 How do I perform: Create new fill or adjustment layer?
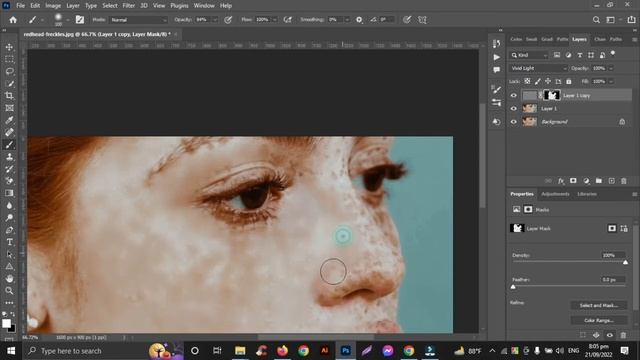click(586, 181)
